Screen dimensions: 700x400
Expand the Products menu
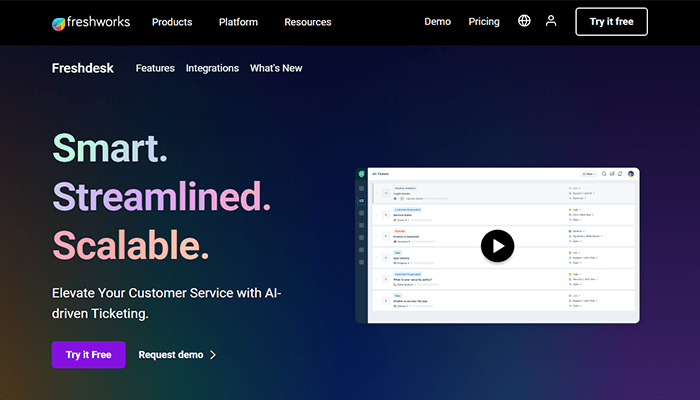point(172,22)
